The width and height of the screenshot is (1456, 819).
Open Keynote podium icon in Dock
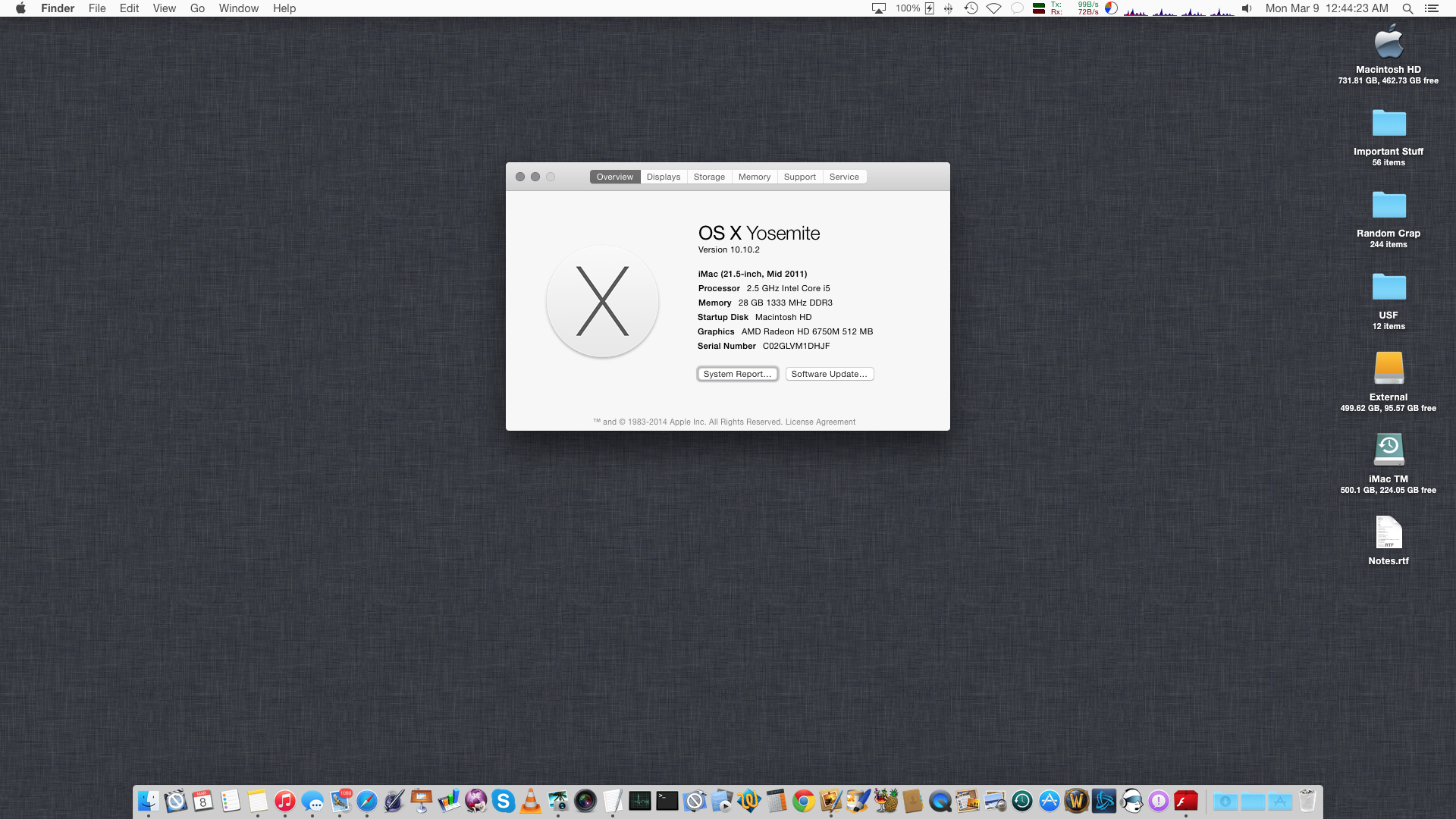click(422, 801)
